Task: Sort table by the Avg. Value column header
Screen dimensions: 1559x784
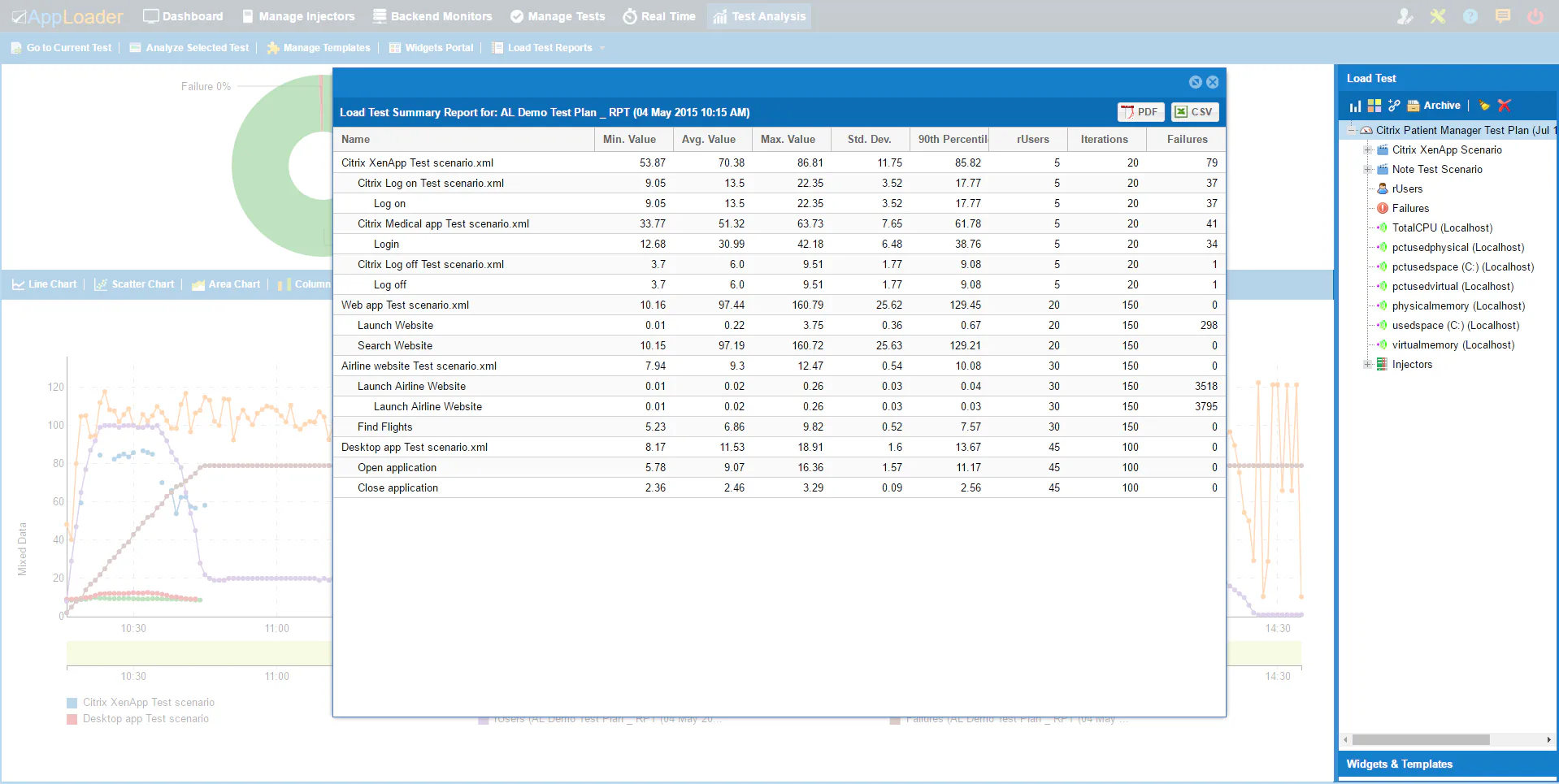Action: coord(709,140)
